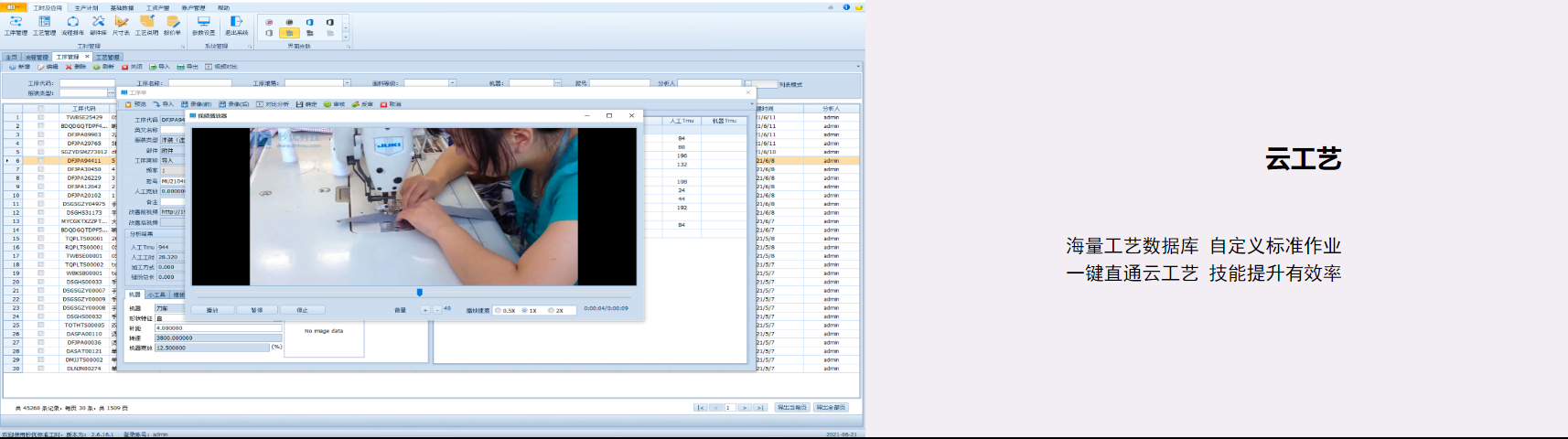Viewport: 1568px width, 439px height.
Task: Open 机器 ellipsis picker in filter bar
Action: coord(557,83)
